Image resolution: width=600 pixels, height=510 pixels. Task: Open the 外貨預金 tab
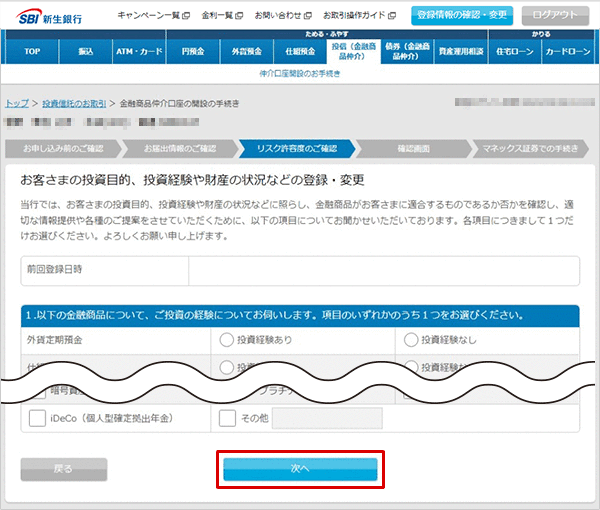click(x=248, y=50)
